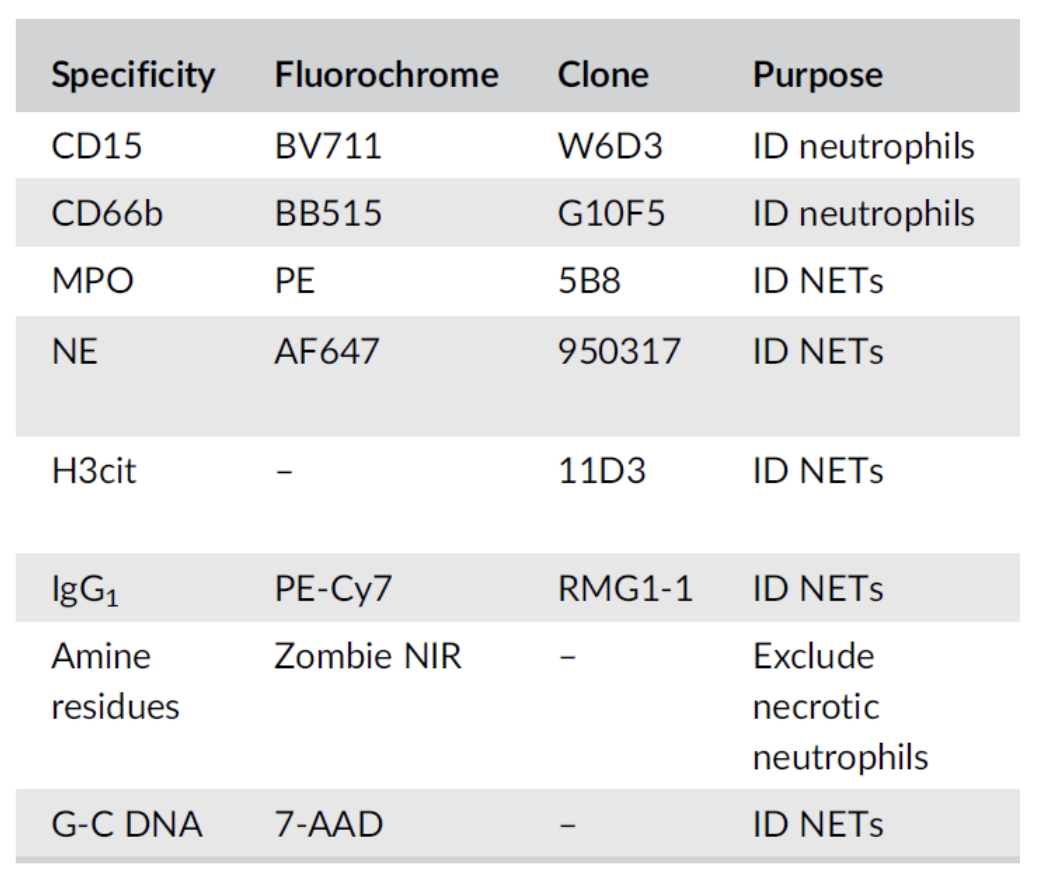Click the MPO specificity cell
Image resolution: width=1042 pixels, height=886 pixels.
click(x=91, y=281)
